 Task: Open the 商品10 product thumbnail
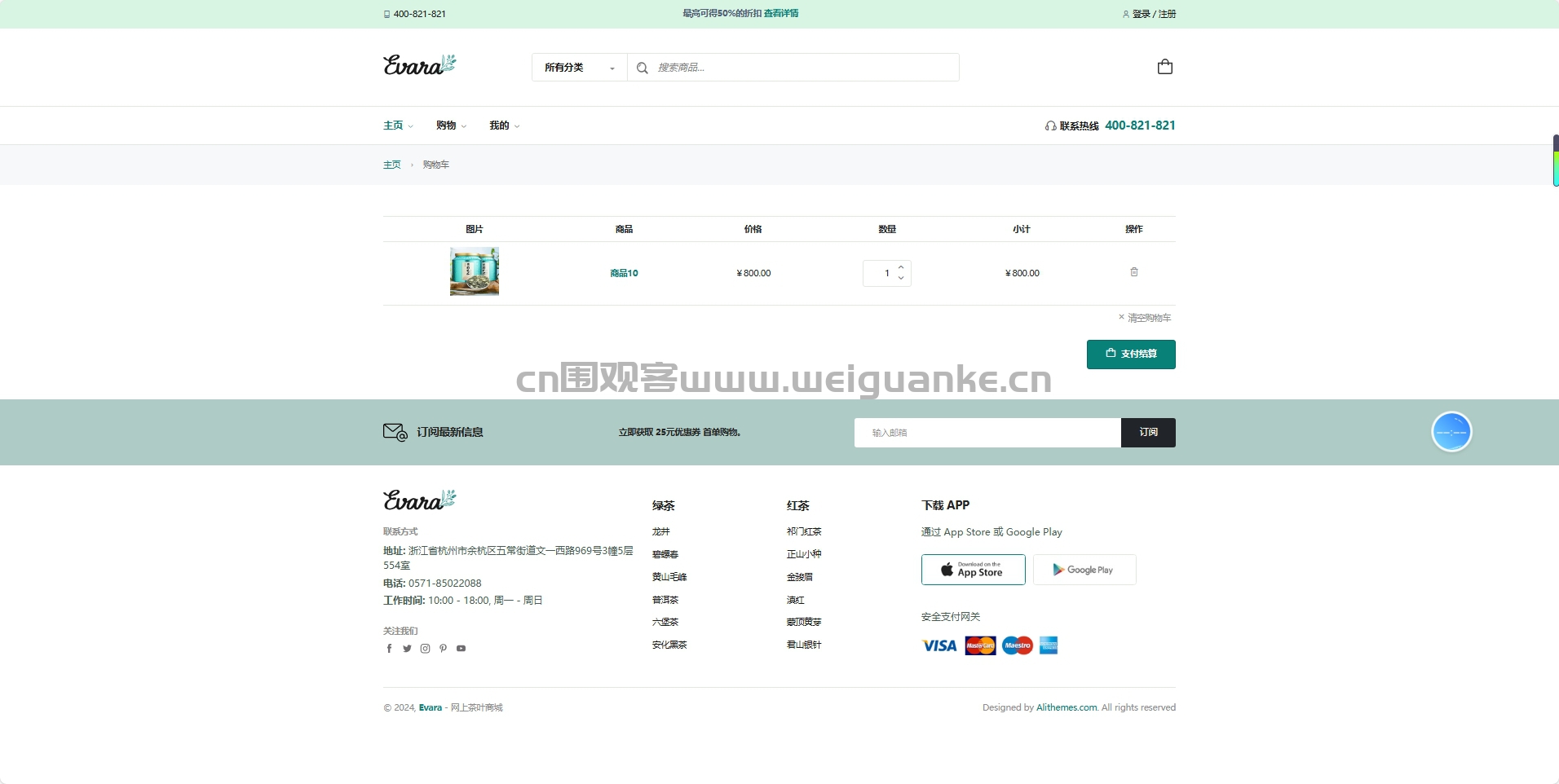[x=475, y=272]
